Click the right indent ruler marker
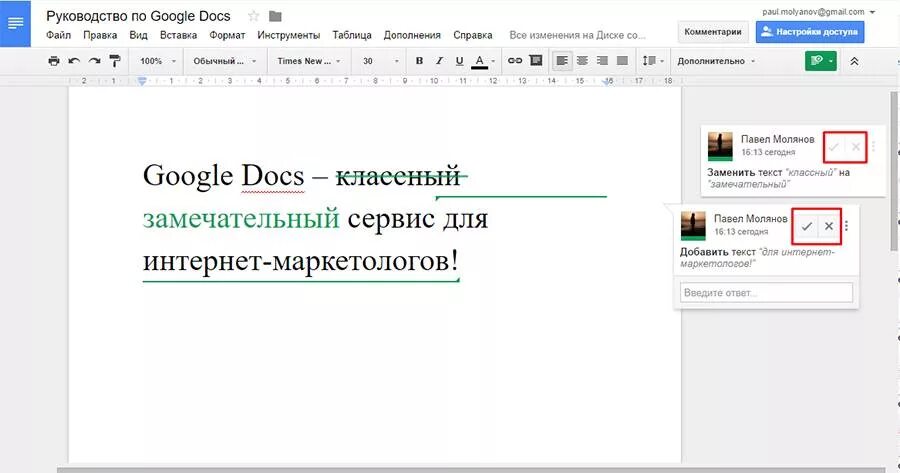Image resolution: width=900 pixels, height=473 pixels. pyautogui.click(x=607, y=82)
